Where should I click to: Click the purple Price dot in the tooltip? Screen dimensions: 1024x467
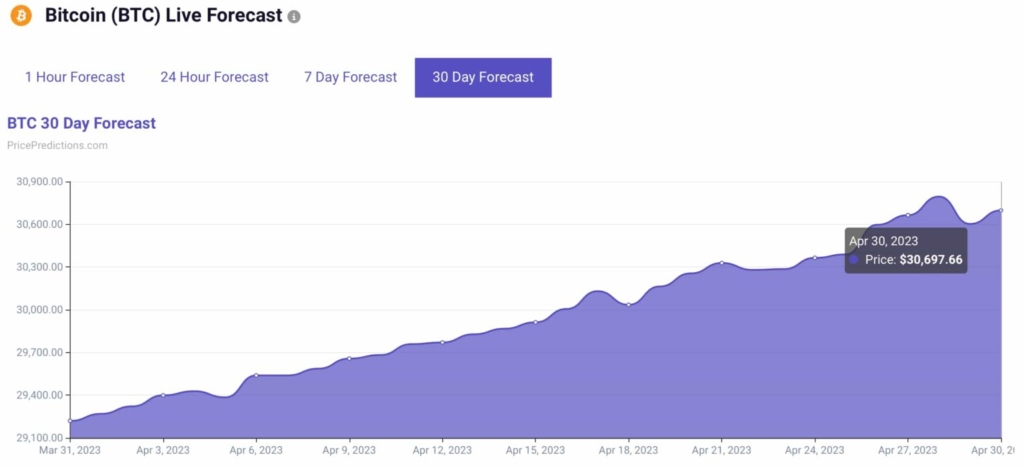[854, 260]
